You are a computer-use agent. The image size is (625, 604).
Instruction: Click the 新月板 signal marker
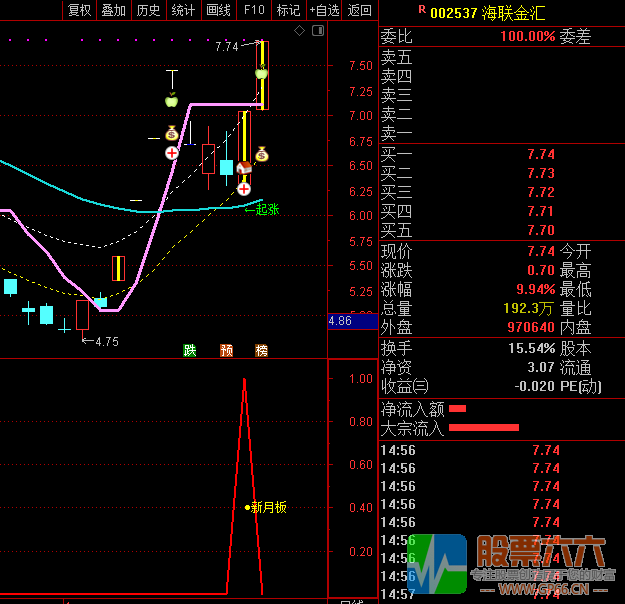[267, 507]
